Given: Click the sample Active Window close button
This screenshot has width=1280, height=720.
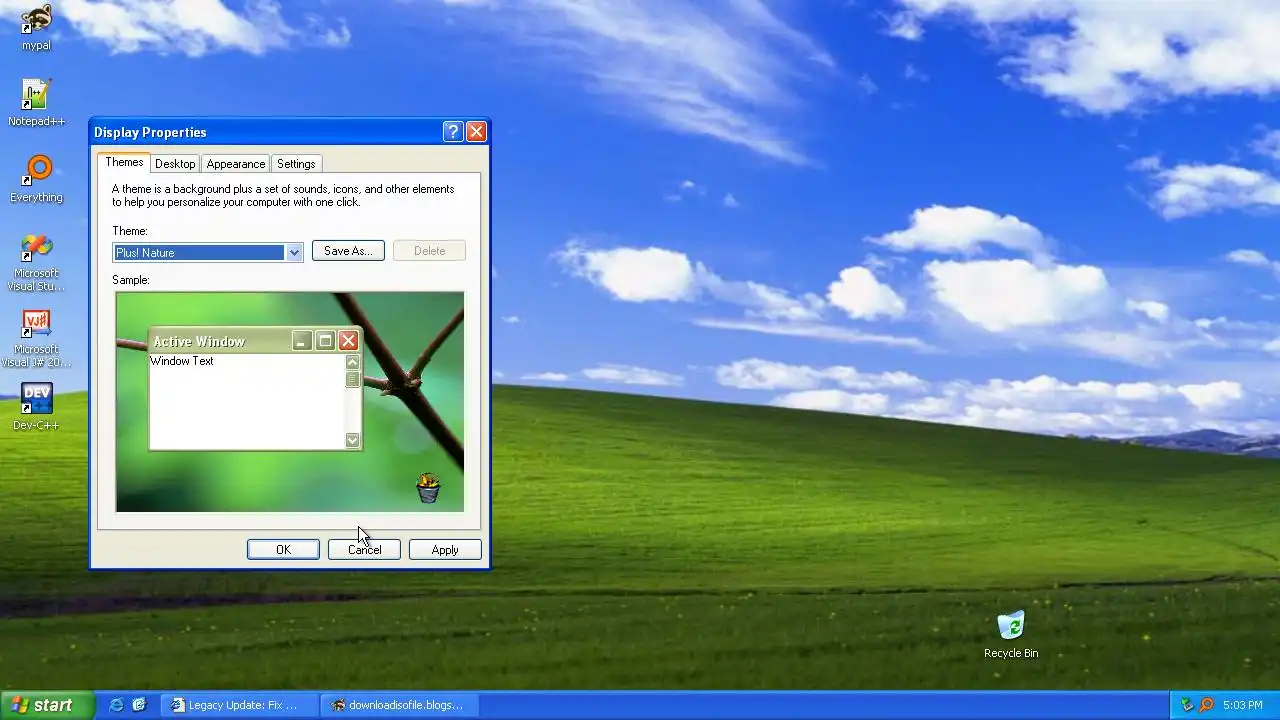Looking at the screenshot, I should pos(348,341).
